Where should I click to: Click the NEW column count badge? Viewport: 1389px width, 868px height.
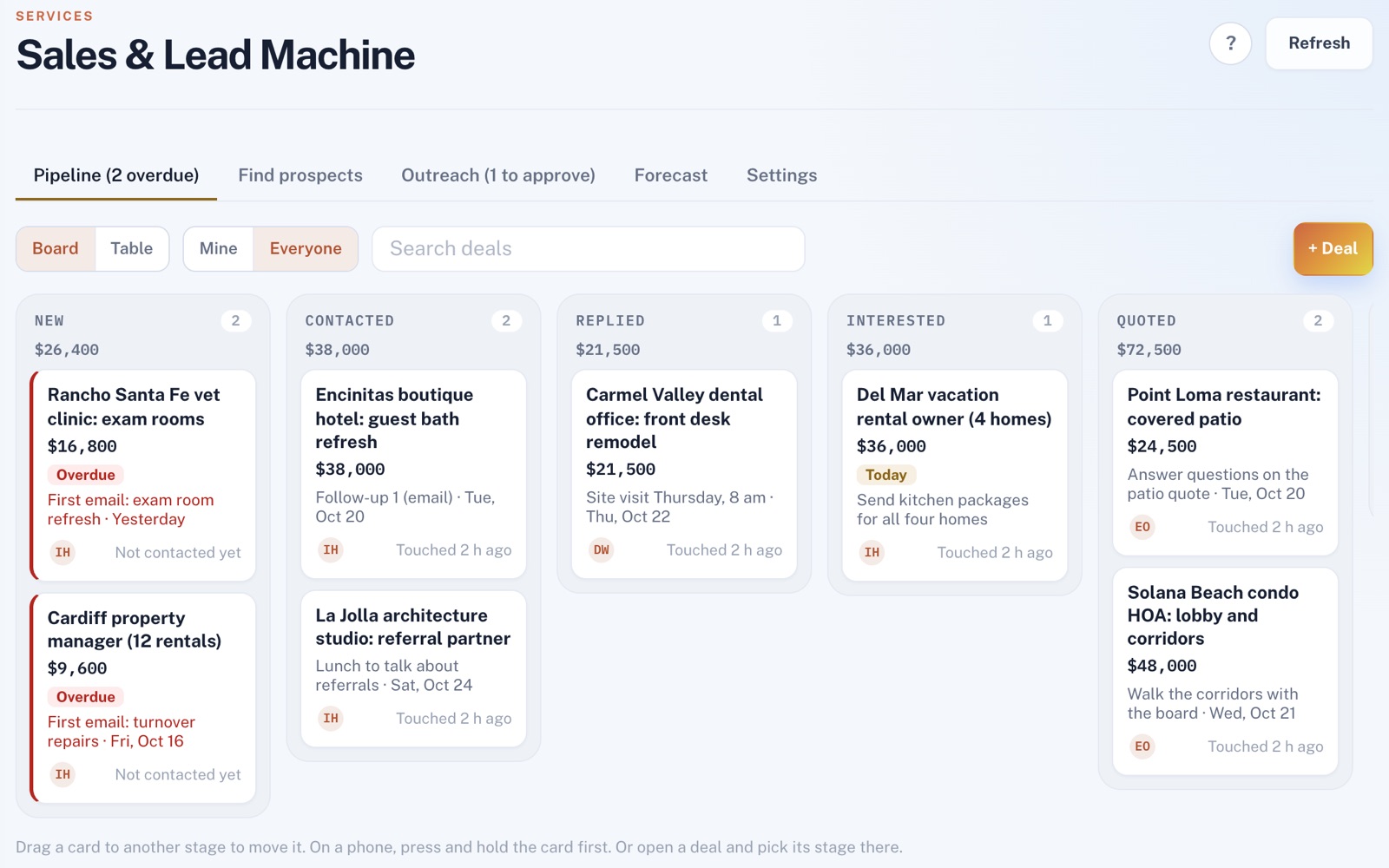235,320
